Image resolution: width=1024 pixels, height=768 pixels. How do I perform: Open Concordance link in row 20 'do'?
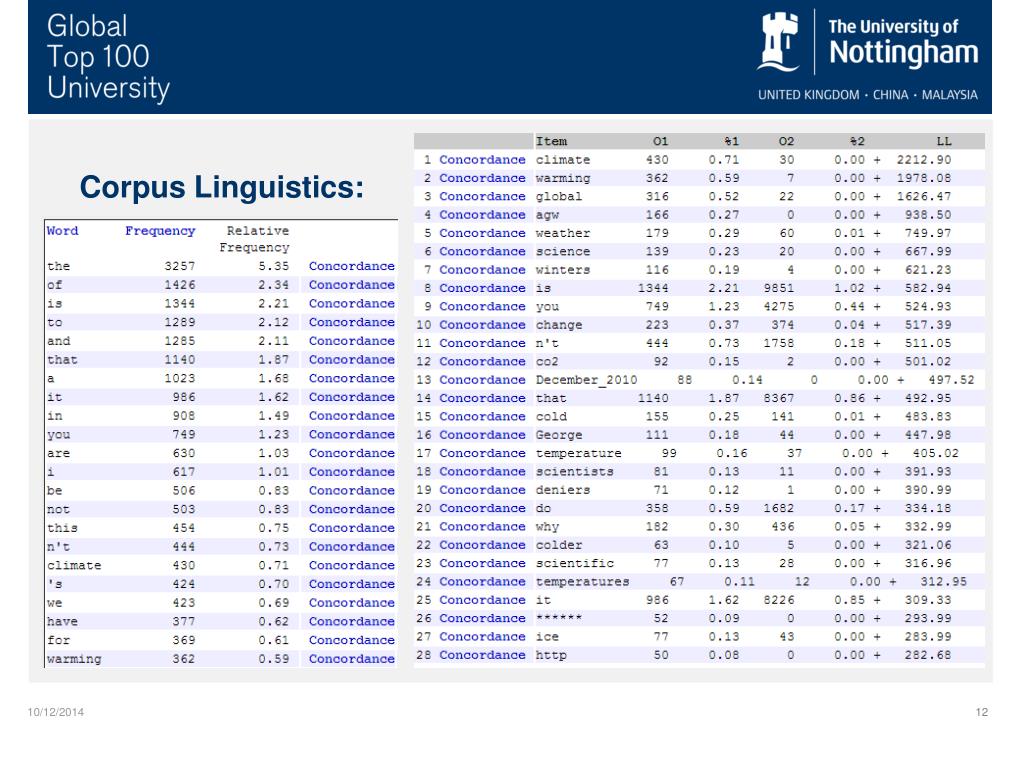pos(482,508)
